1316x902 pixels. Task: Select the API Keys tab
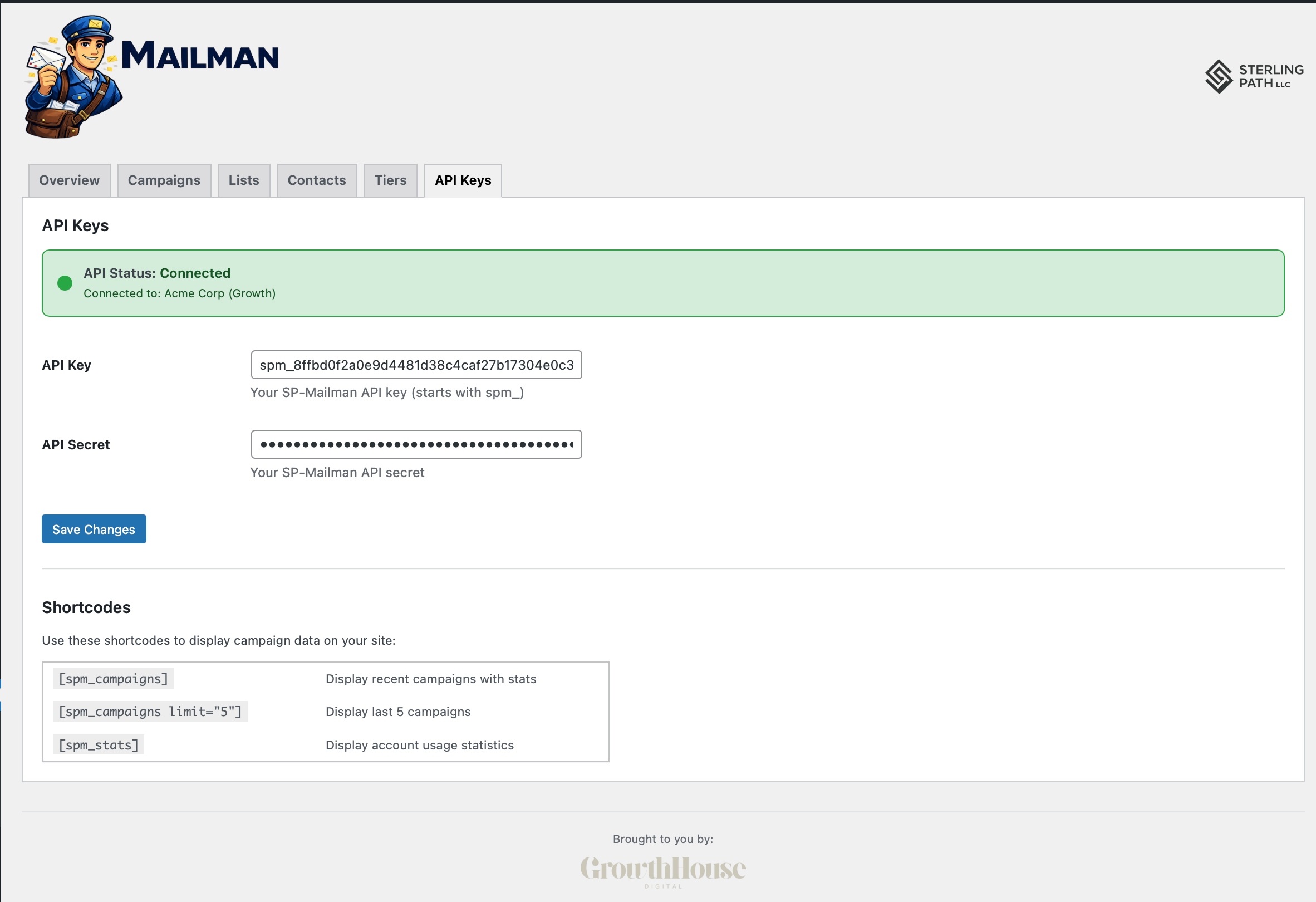(462, 180)
